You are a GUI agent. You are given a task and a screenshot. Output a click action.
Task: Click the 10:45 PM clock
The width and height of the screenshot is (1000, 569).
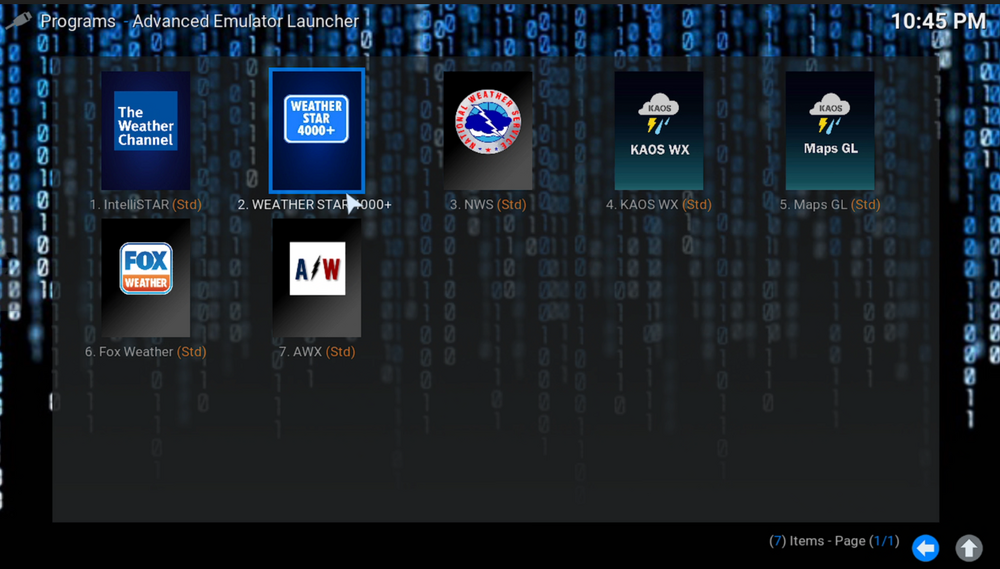pos(937,21)
